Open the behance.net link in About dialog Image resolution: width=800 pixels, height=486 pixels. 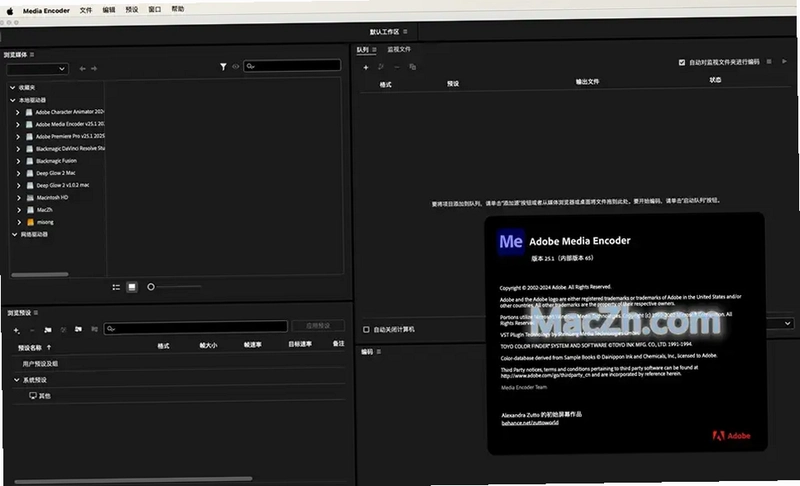(x=530, y=423)
